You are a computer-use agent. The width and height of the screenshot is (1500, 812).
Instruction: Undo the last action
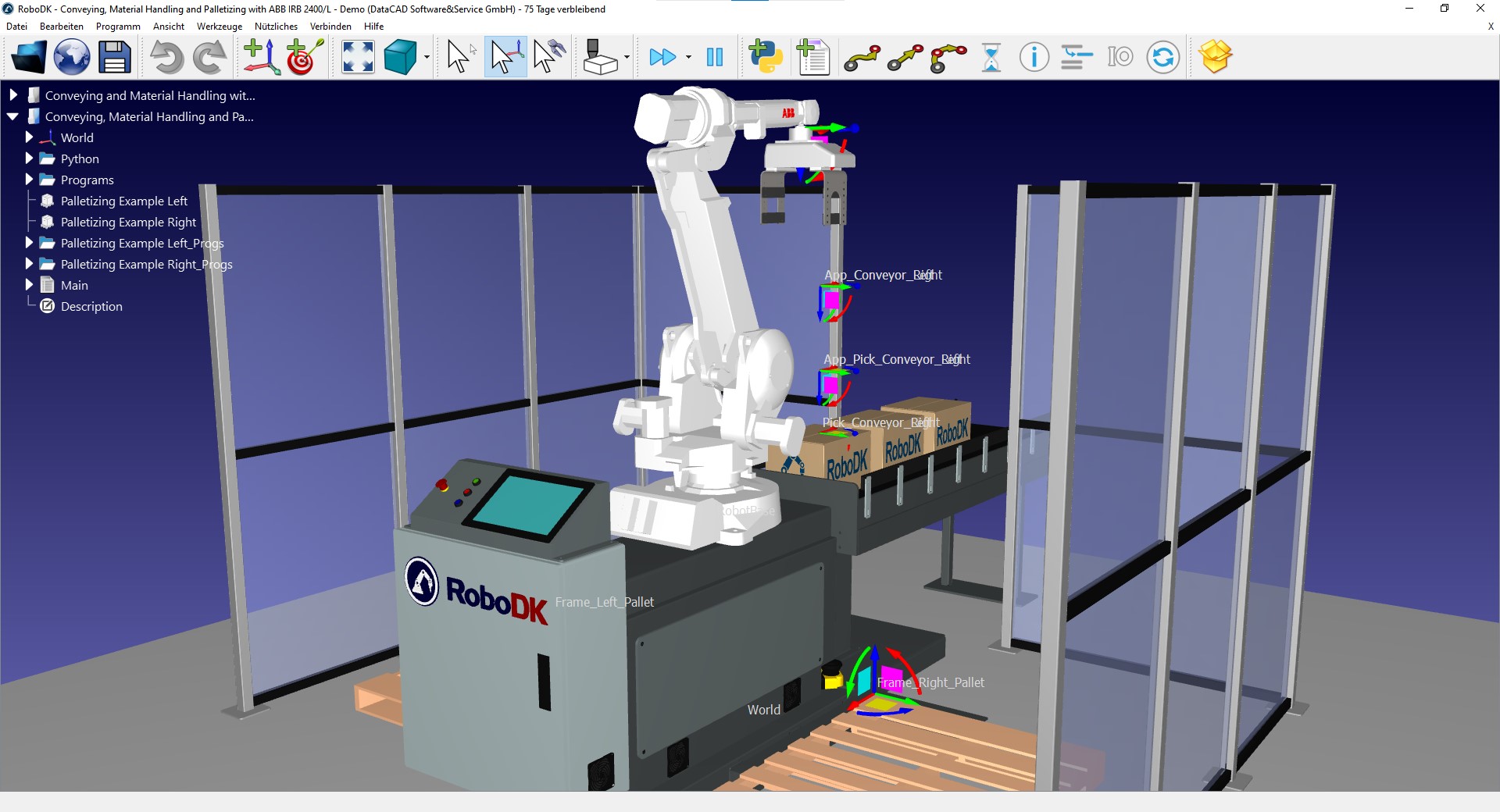166,57
